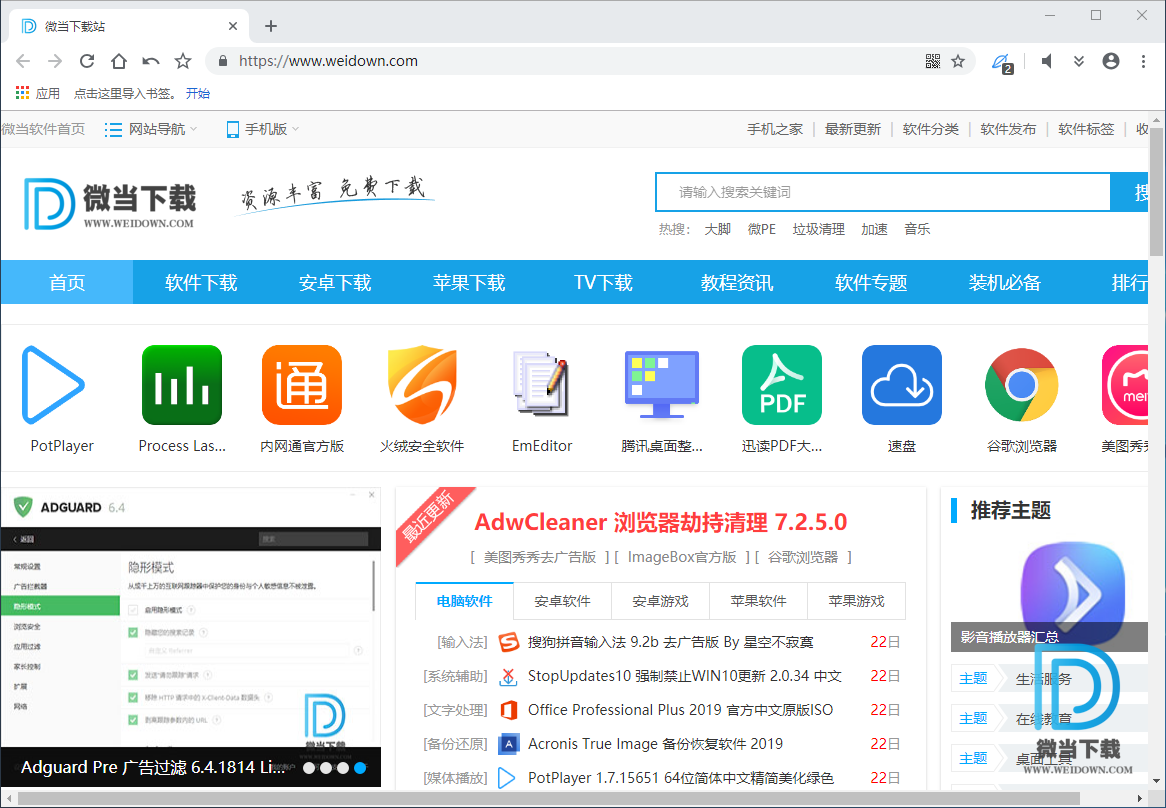Switch to the 安卓软件 tab

pyautogui.click(x=562, y=601)
